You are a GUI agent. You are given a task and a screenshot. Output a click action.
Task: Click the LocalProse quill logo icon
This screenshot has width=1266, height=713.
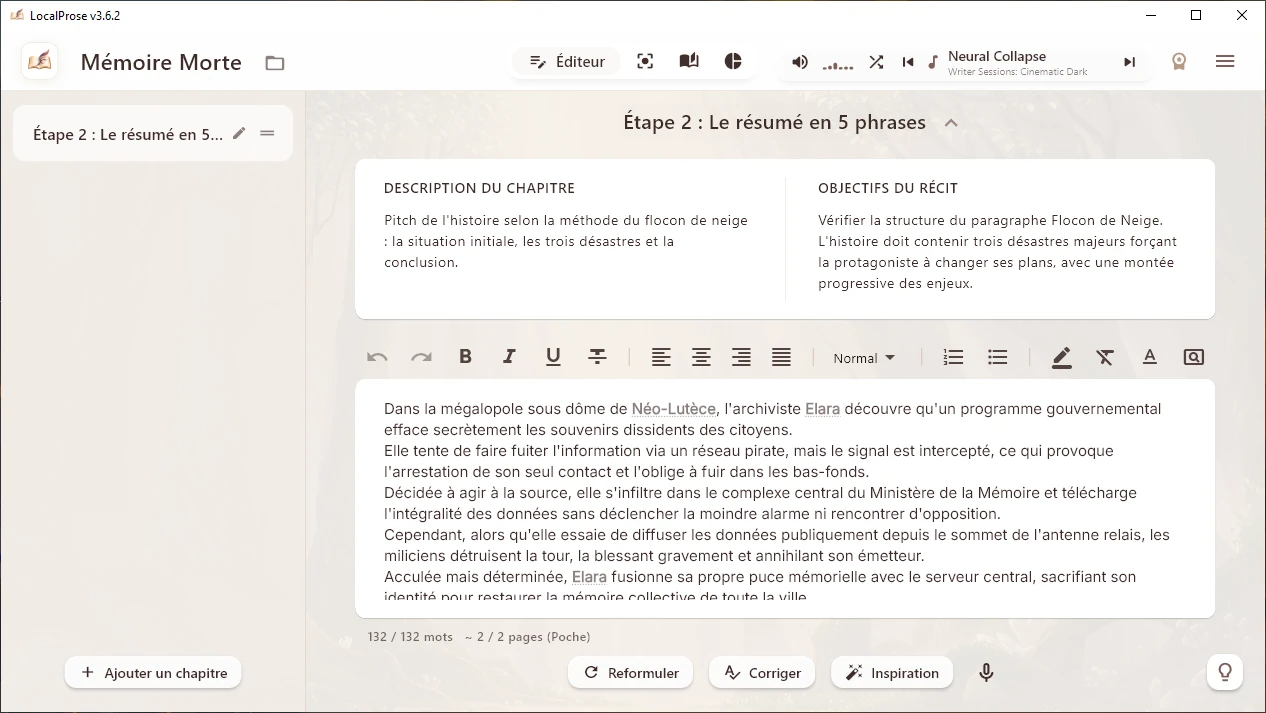[x=40, y=62]
